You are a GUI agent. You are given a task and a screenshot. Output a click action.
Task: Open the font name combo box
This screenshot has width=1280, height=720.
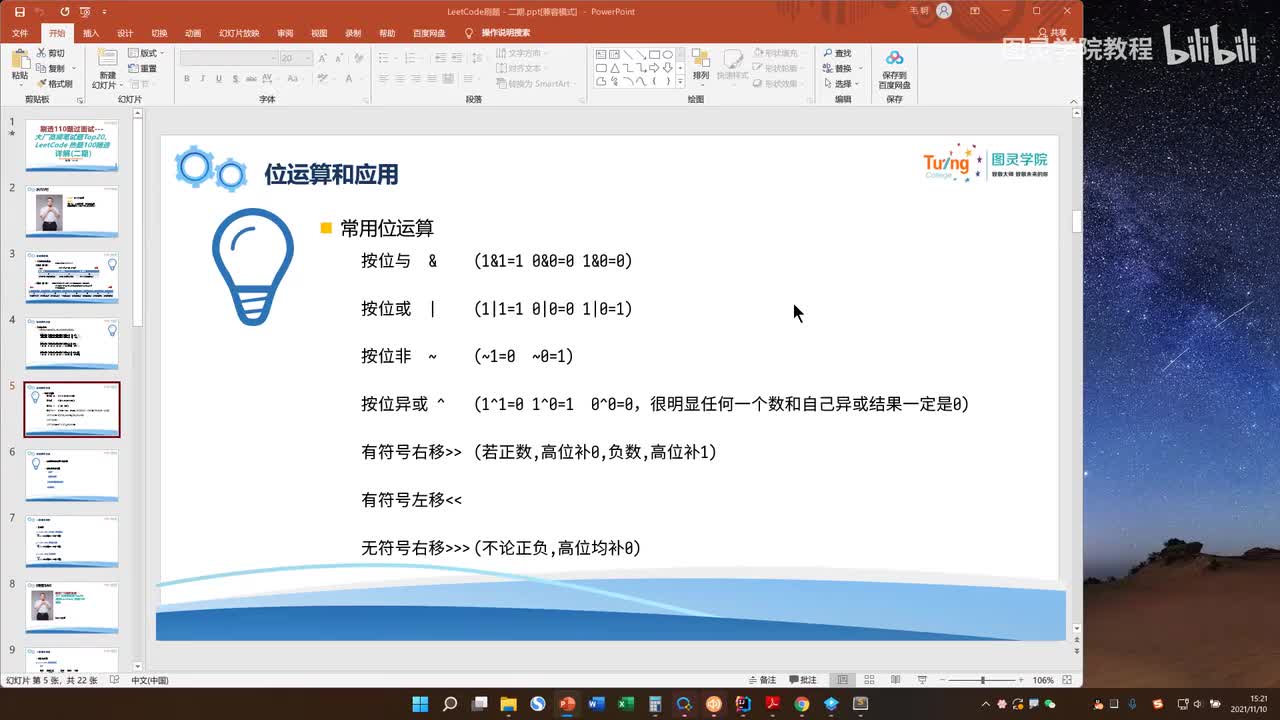[x=228, y=58]
